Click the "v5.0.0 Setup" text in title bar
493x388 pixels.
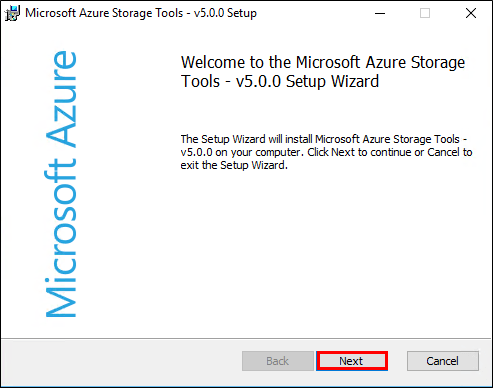[x=225, y=13]
